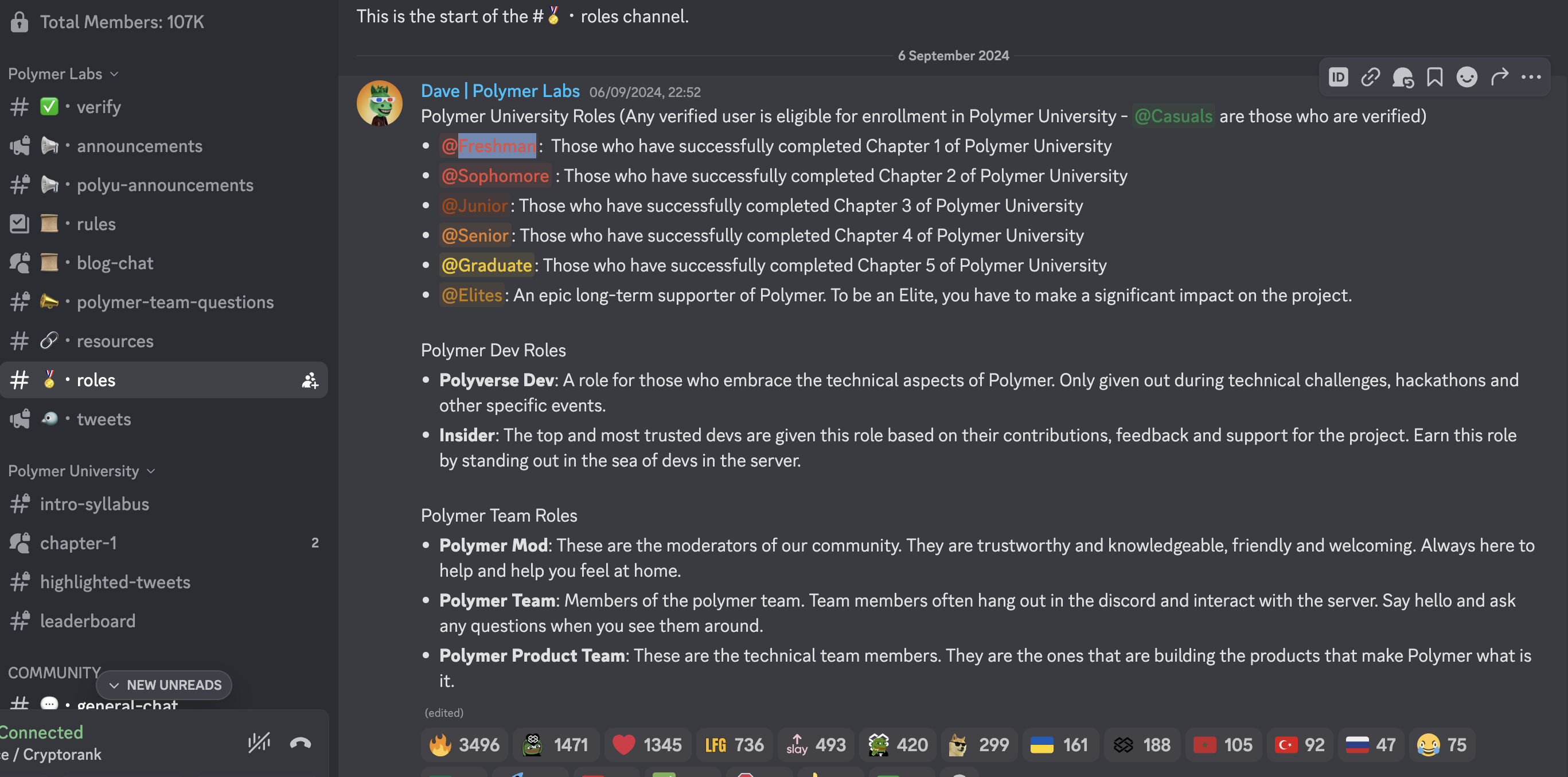This screenshot has height=777, width=1568.
Task: Toggle noise suppression icon in voice panel
Action: point(259,743)
